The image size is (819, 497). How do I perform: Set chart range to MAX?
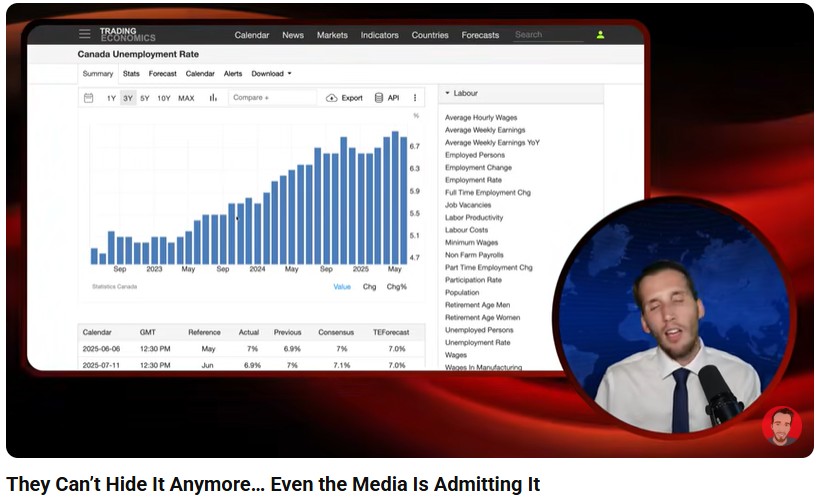pyautogui.click(x=186, y=98)
